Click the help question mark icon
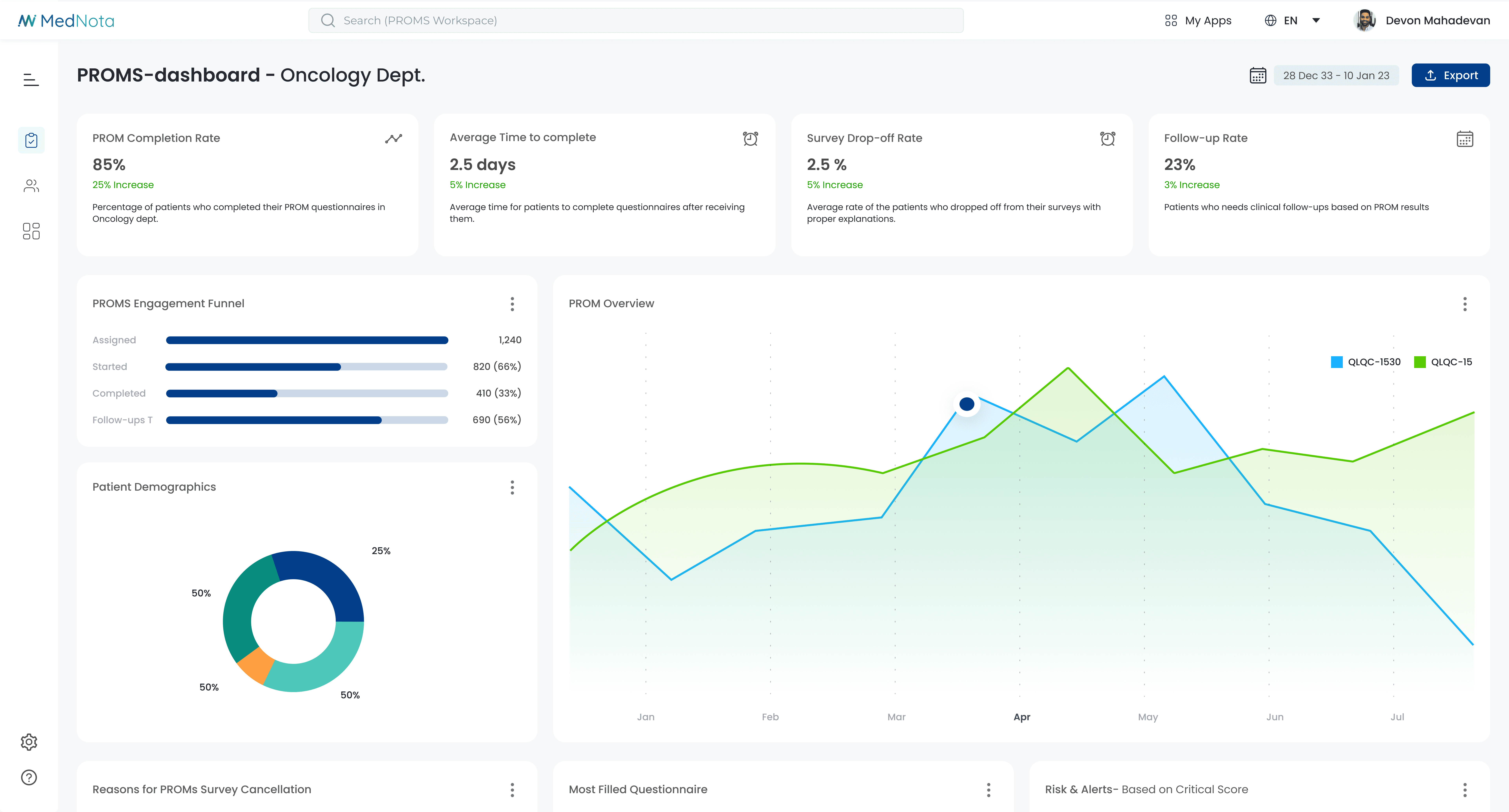1509x812 pixels. click(x=29, y=778)
